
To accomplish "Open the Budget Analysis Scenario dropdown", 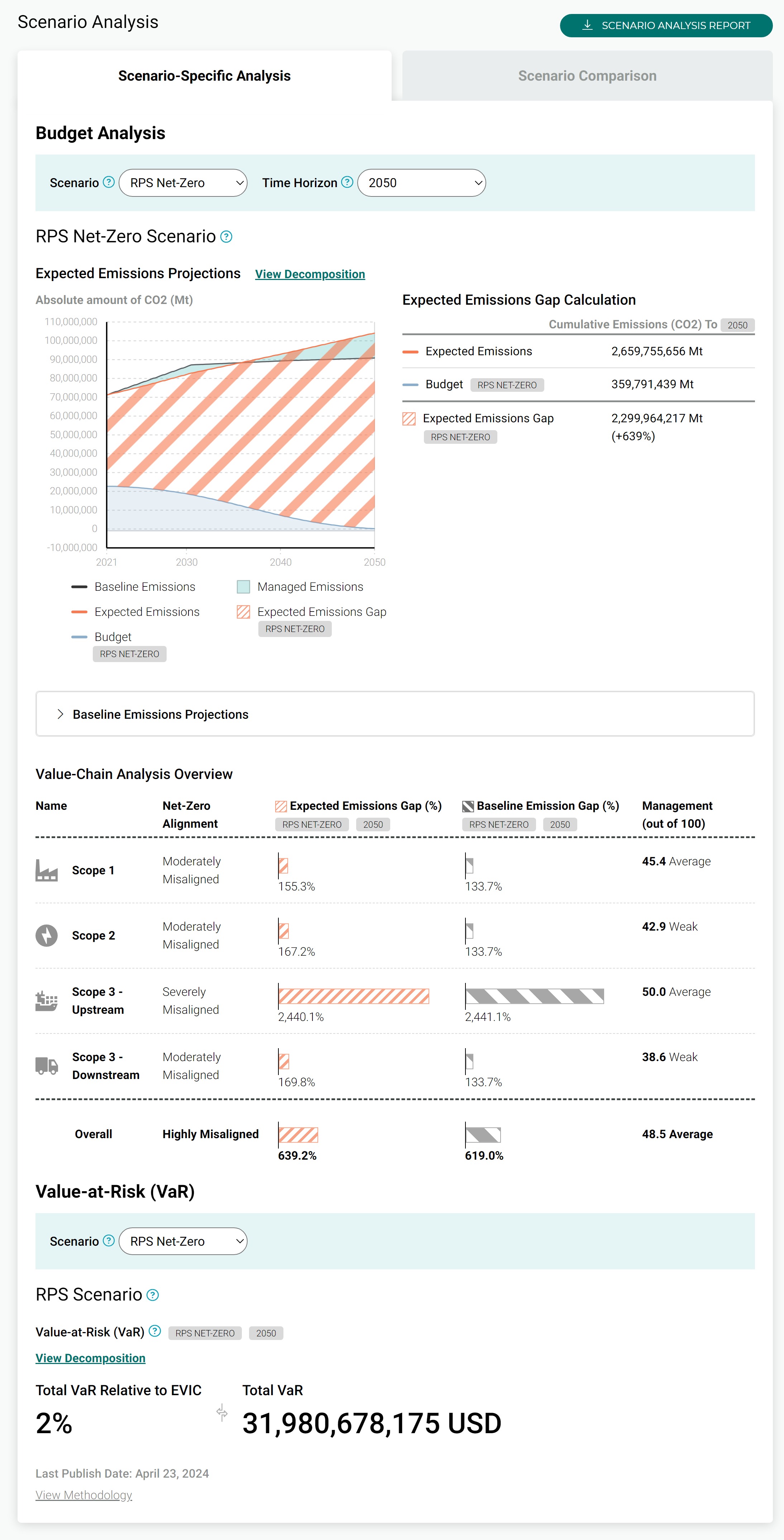I will tap(183, 183).
